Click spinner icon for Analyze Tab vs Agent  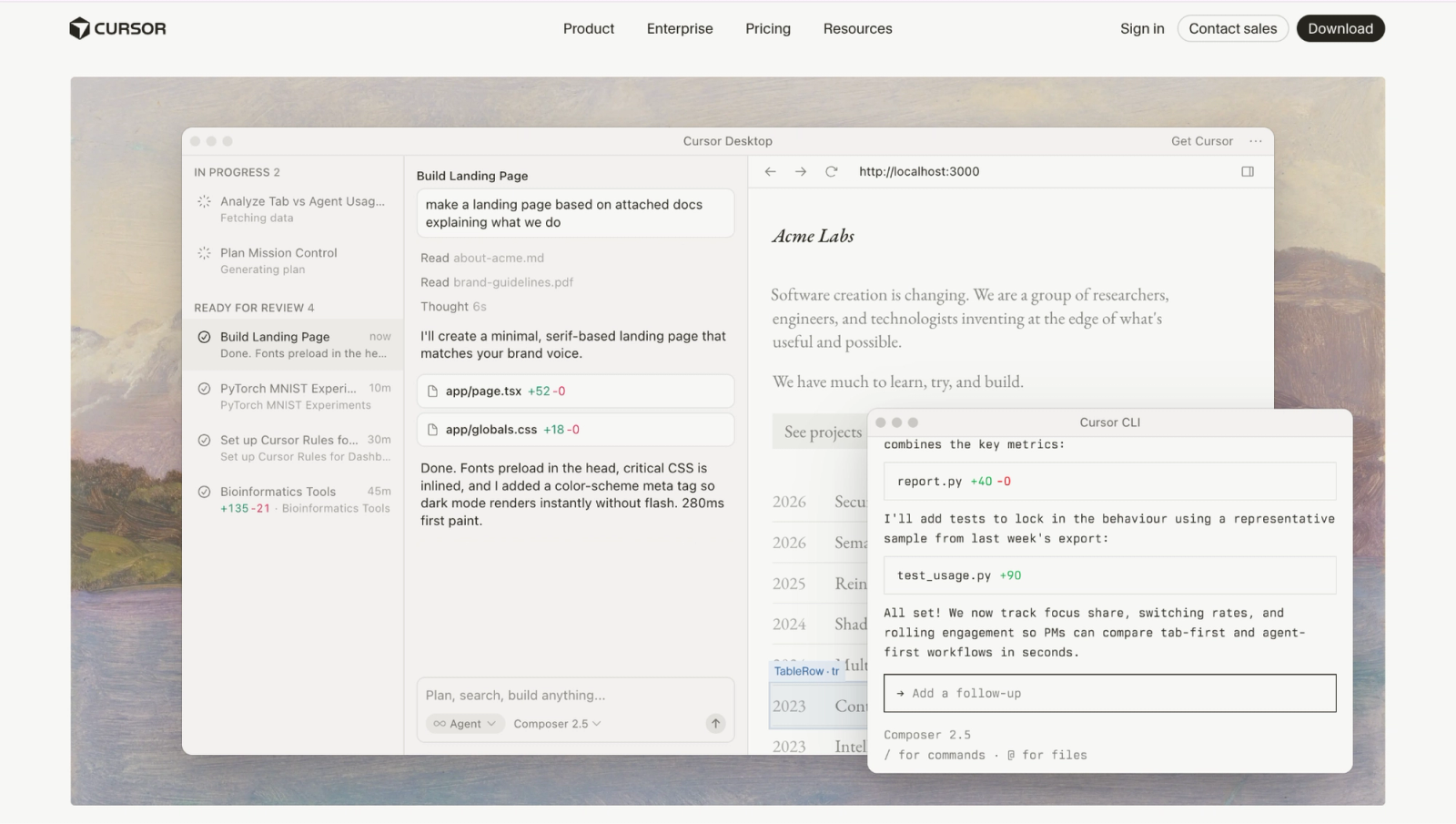coord(204,201)
